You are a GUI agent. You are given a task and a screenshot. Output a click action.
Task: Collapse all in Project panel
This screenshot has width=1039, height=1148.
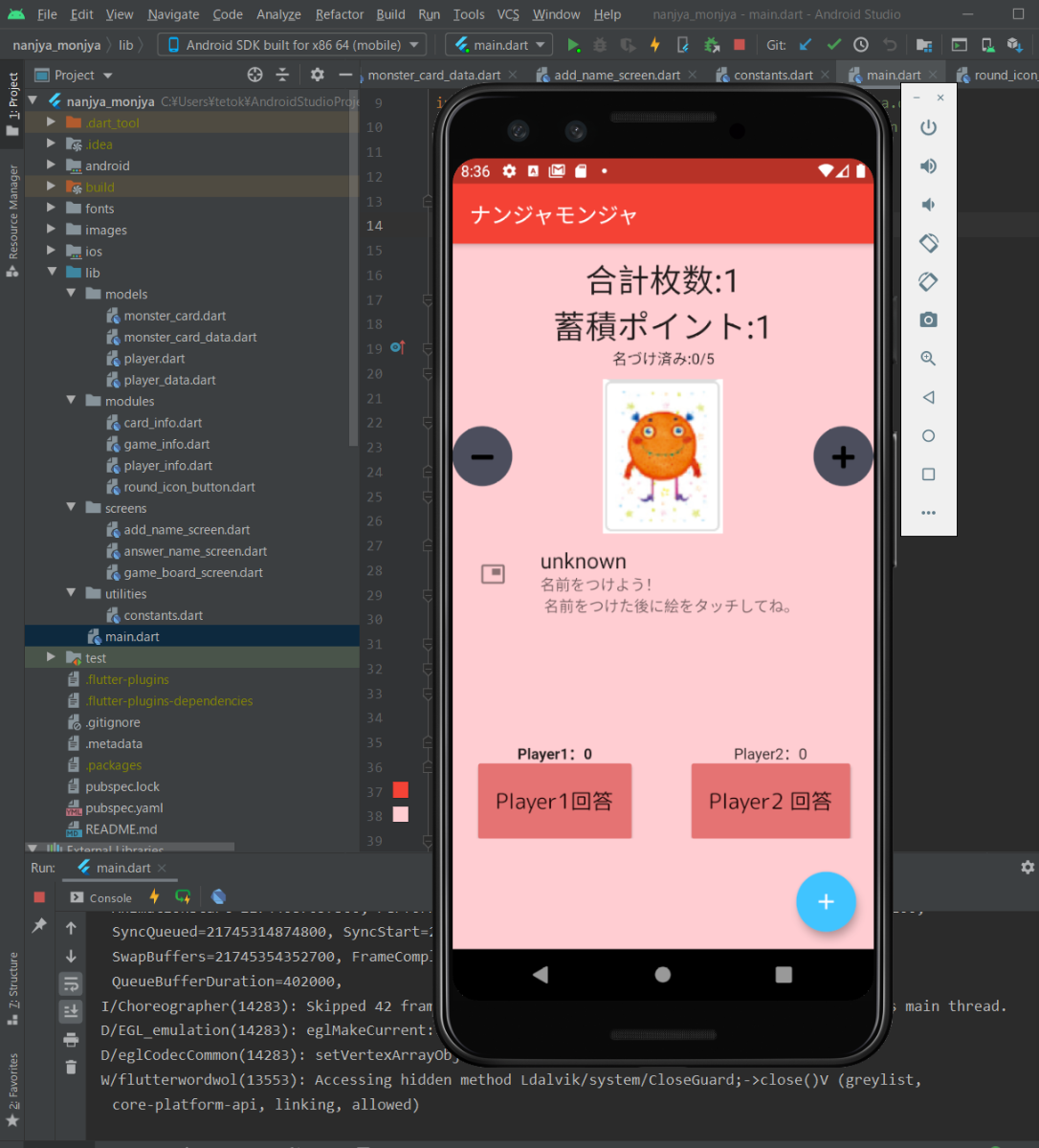click(x=282, y=75)
